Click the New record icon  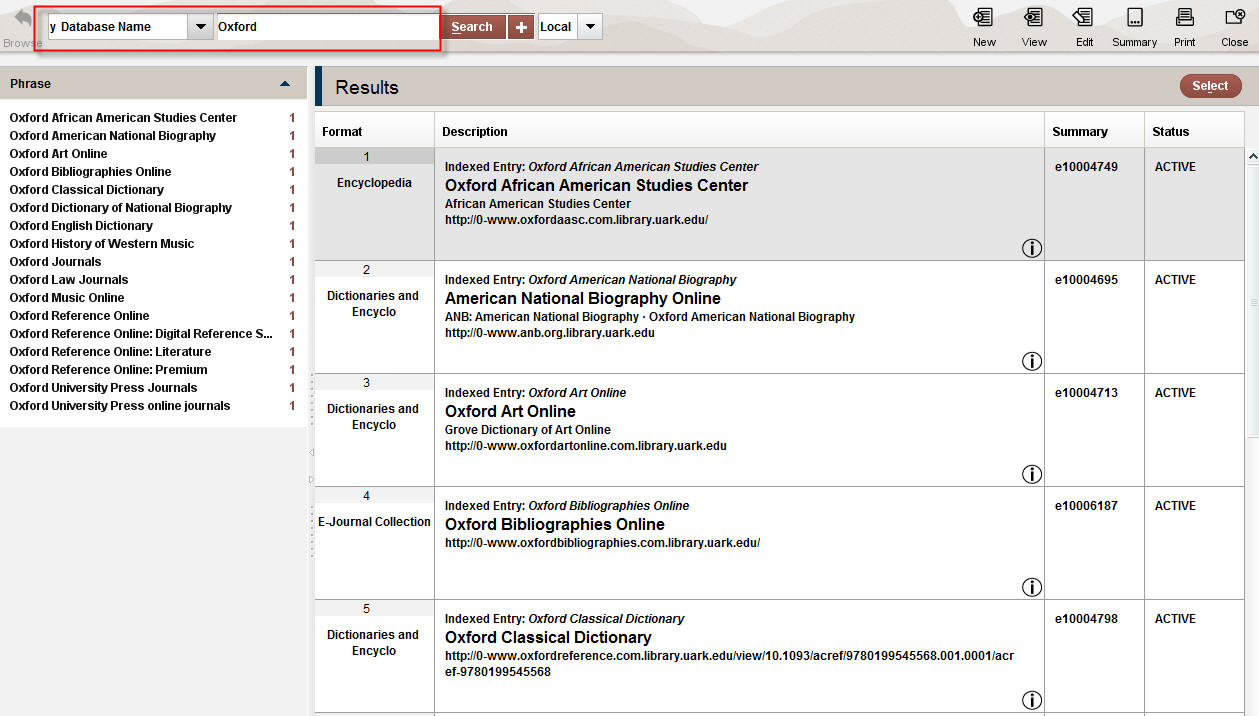[984, 17]
